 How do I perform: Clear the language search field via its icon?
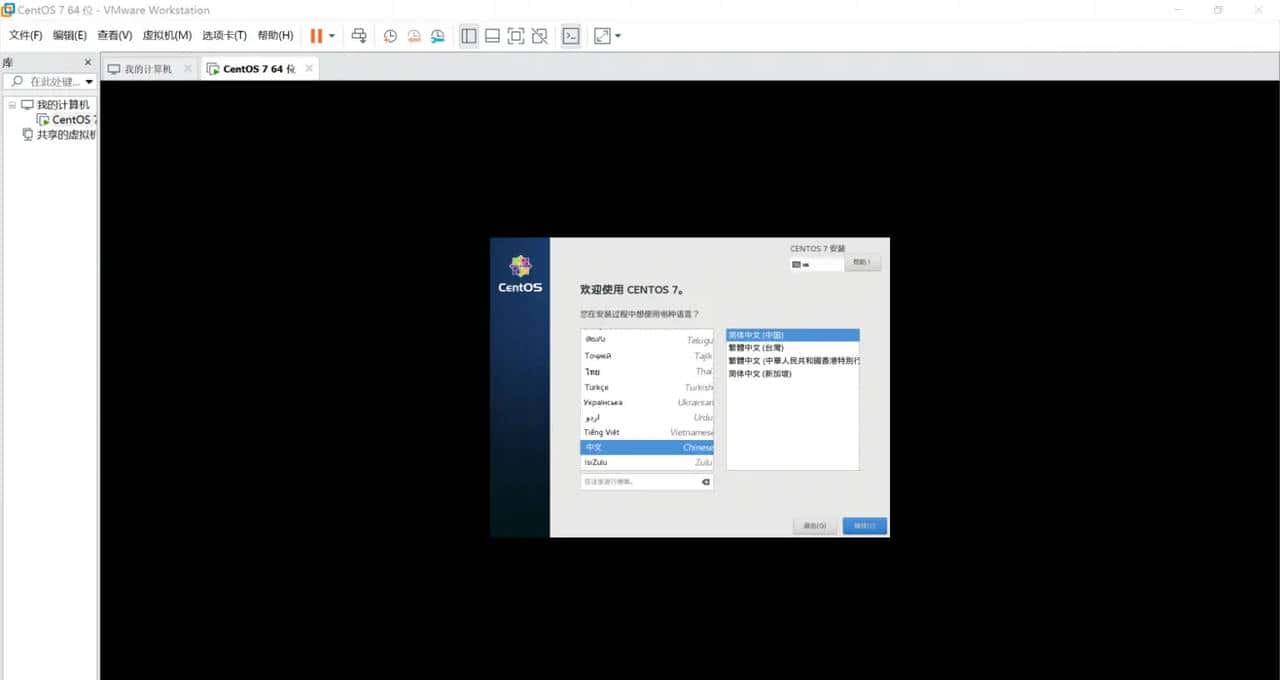click(x=705, y=481)
